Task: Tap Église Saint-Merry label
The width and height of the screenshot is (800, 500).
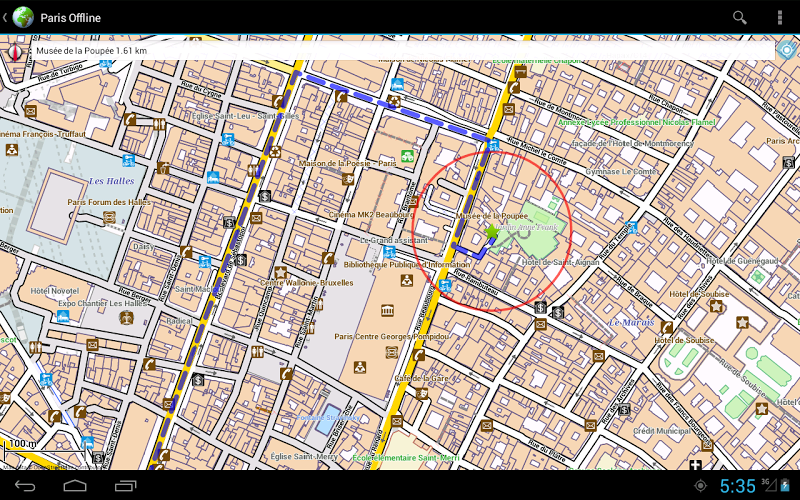Action: (304, 456)
